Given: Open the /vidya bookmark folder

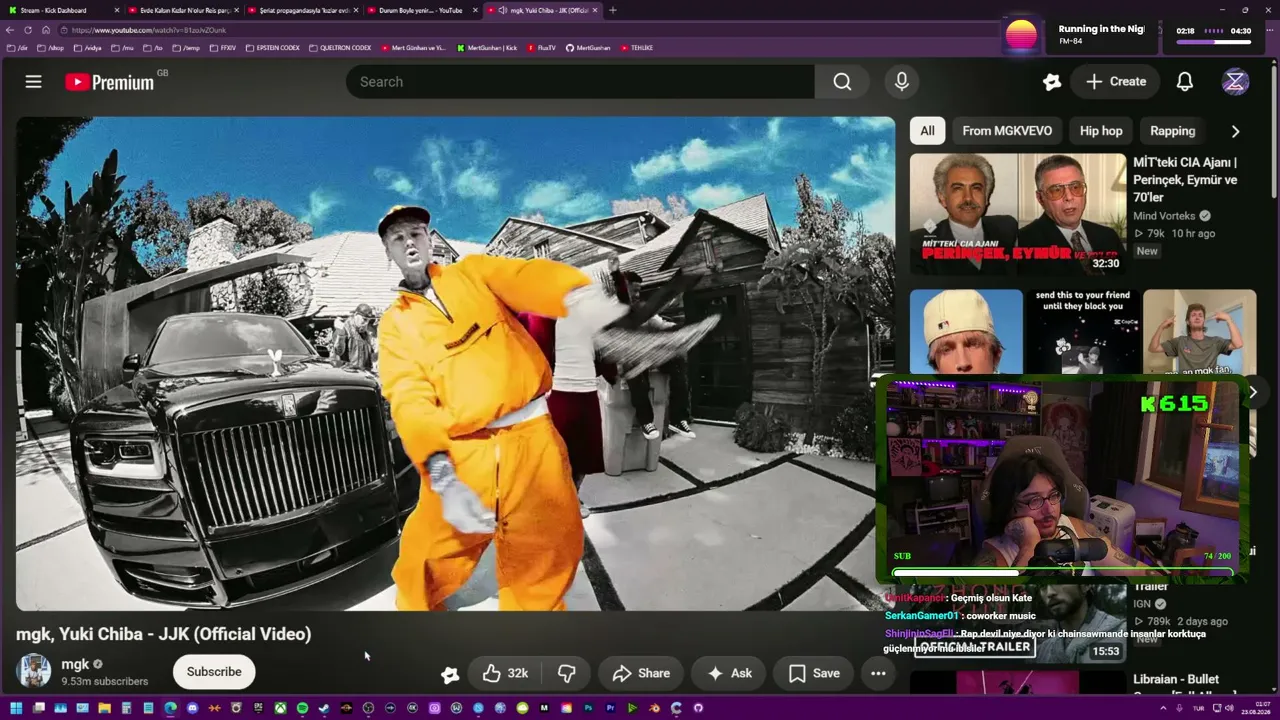Looking at the screenshot, I should 87,48.
